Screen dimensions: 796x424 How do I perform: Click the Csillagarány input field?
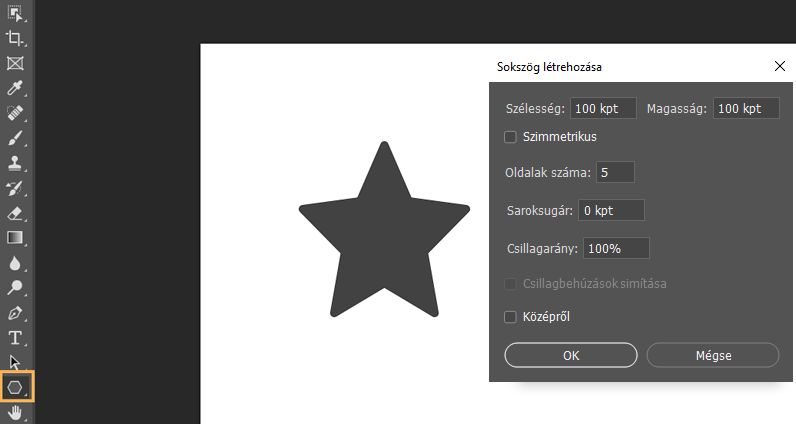click(616, 248)
